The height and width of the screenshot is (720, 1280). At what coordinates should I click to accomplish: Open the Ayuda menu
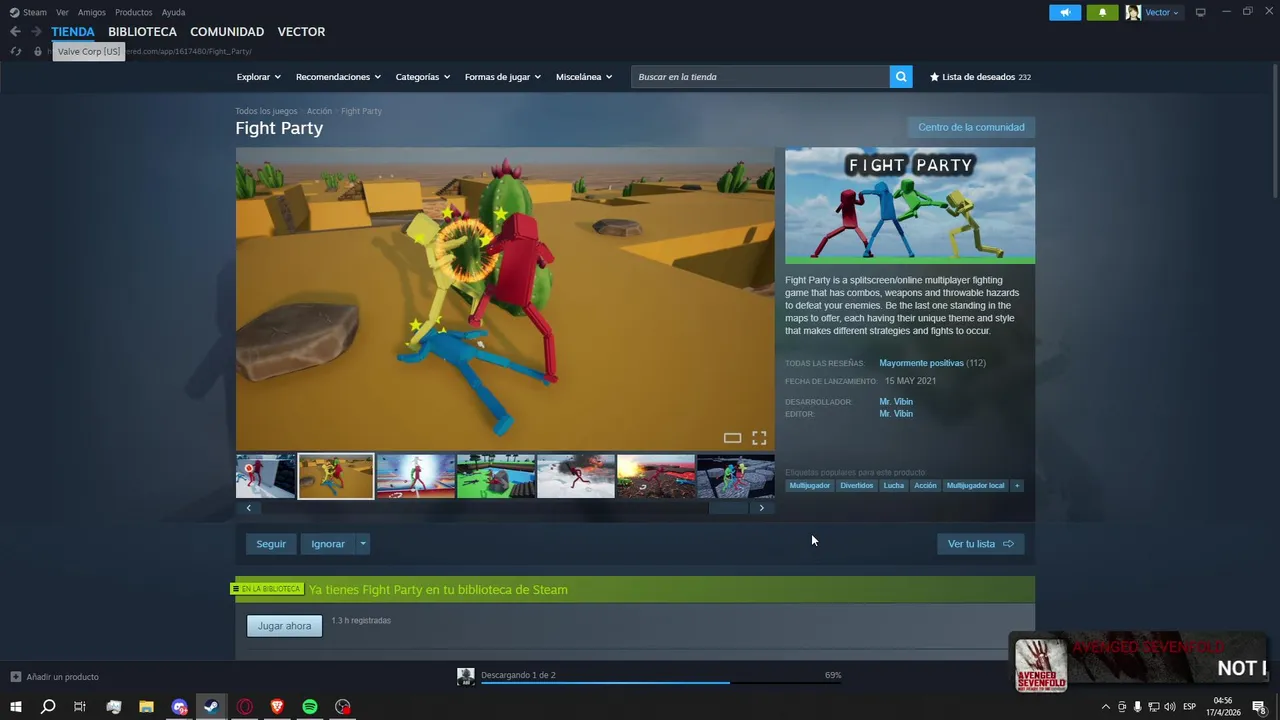(173, 12)
